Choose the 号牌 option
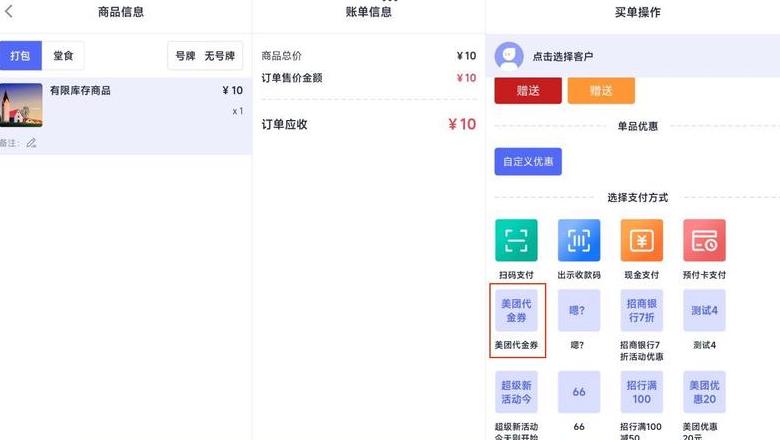 point(185,56)
